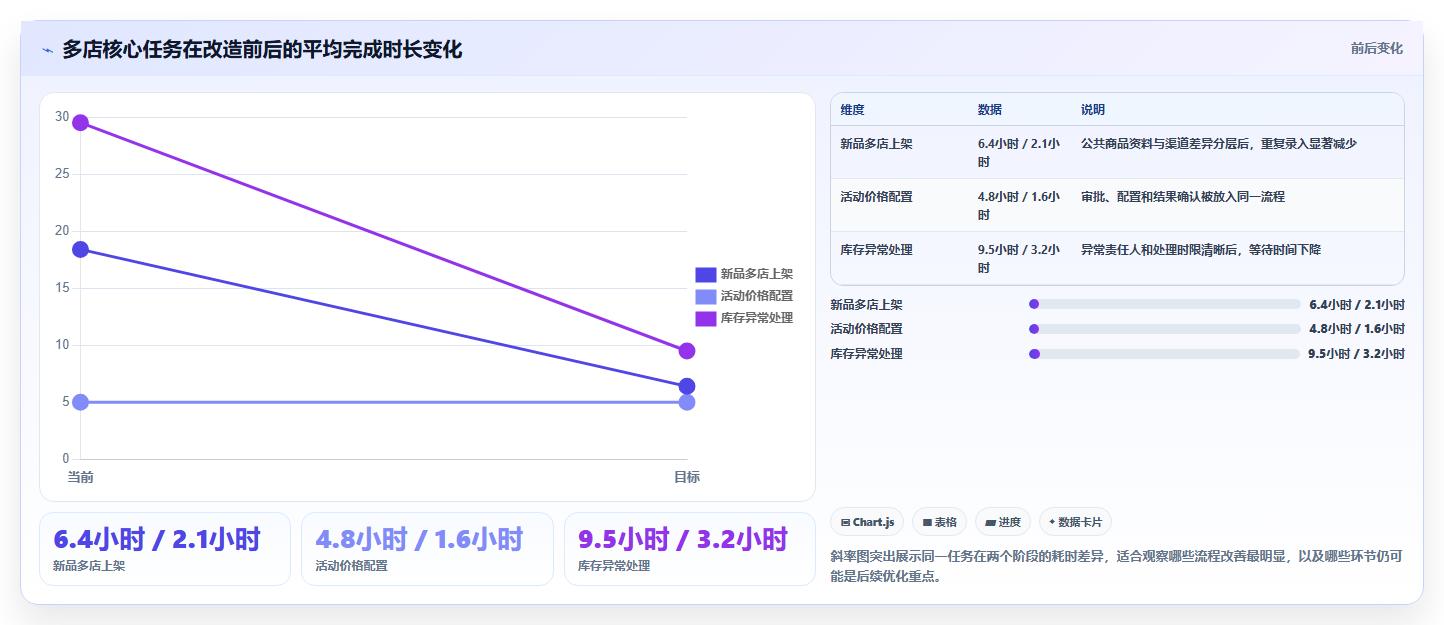Click the 目标 point of 活动价格配置 line
1444x625 pixels.
[x=687, y=402]
